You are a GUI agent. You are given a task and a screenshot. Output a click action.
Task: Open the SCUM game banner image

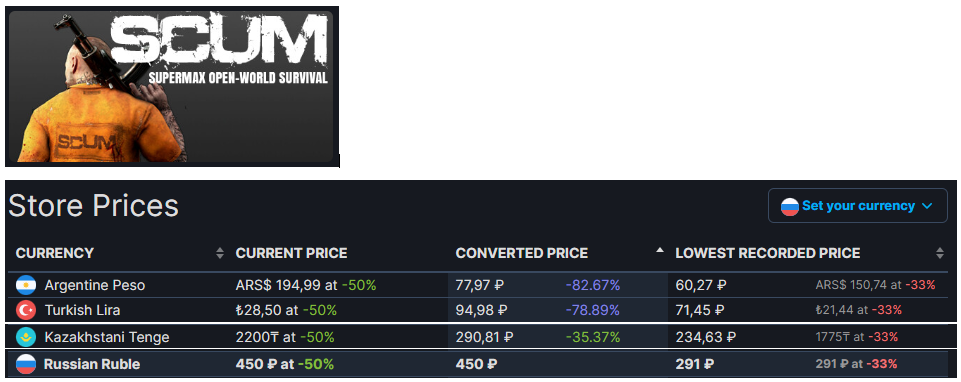click(x=172, y=86)
